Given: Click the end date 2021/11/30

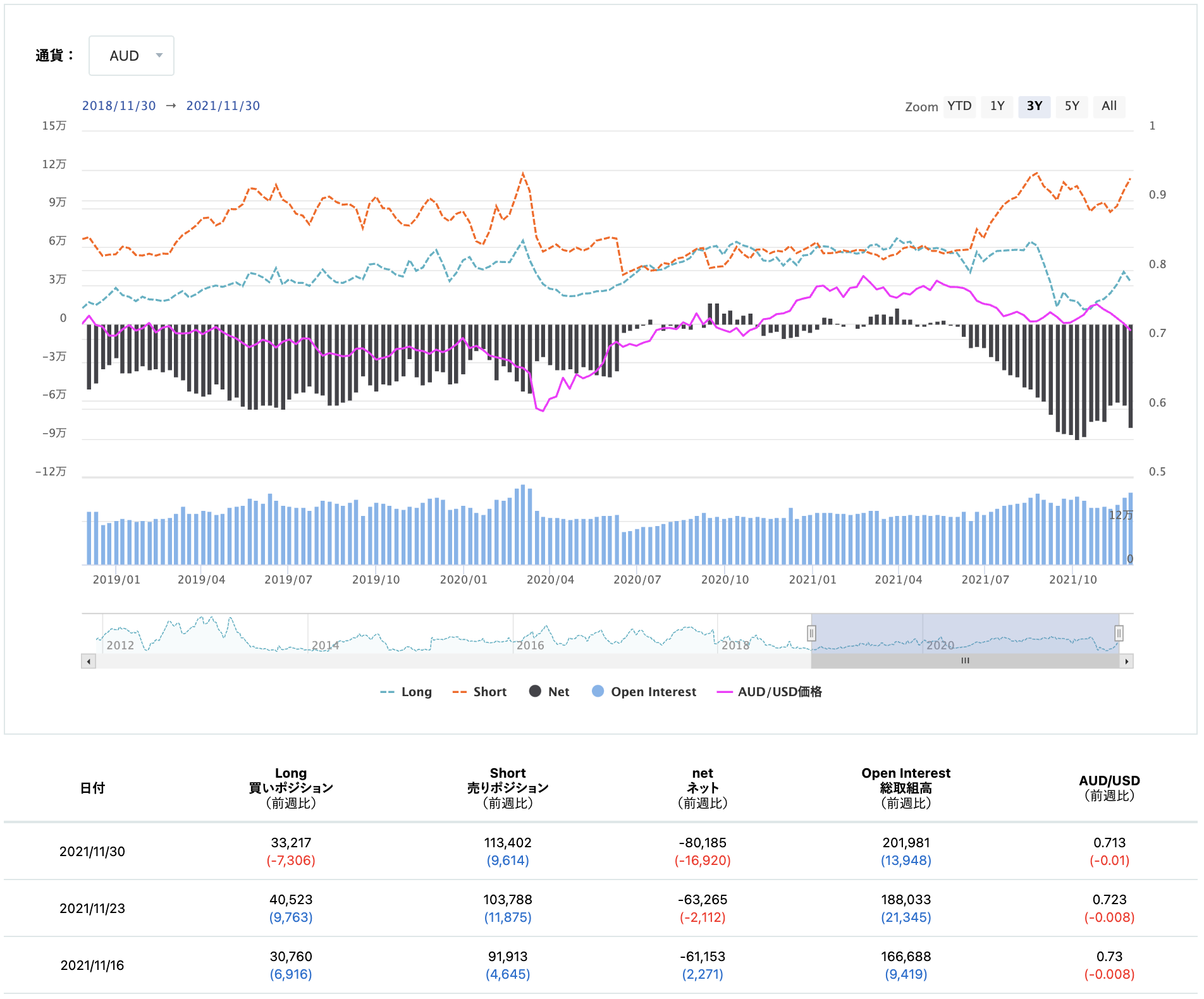Looking at the screenshot, I should point(223,106).
